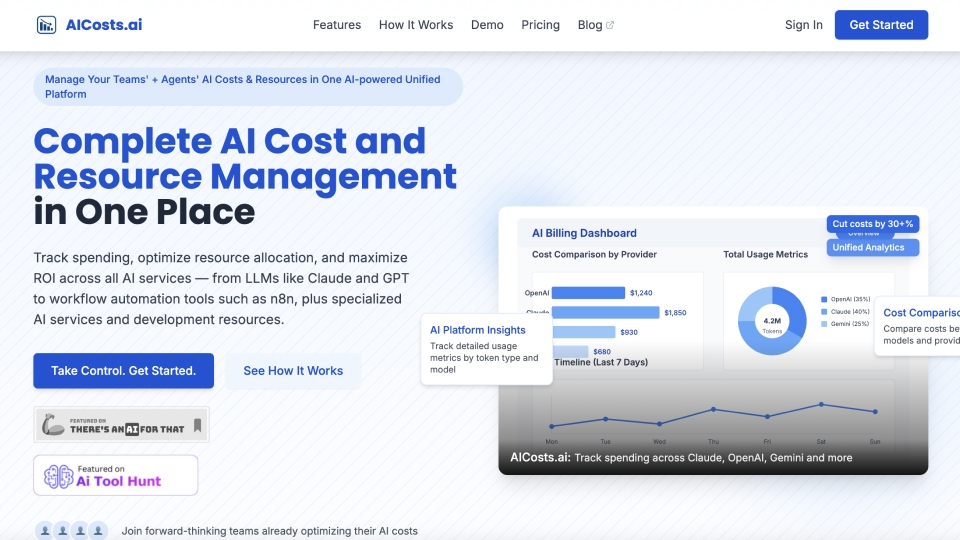Open the AI Platform Insights card
Screen dimensions: 960x540
[487, 349]
